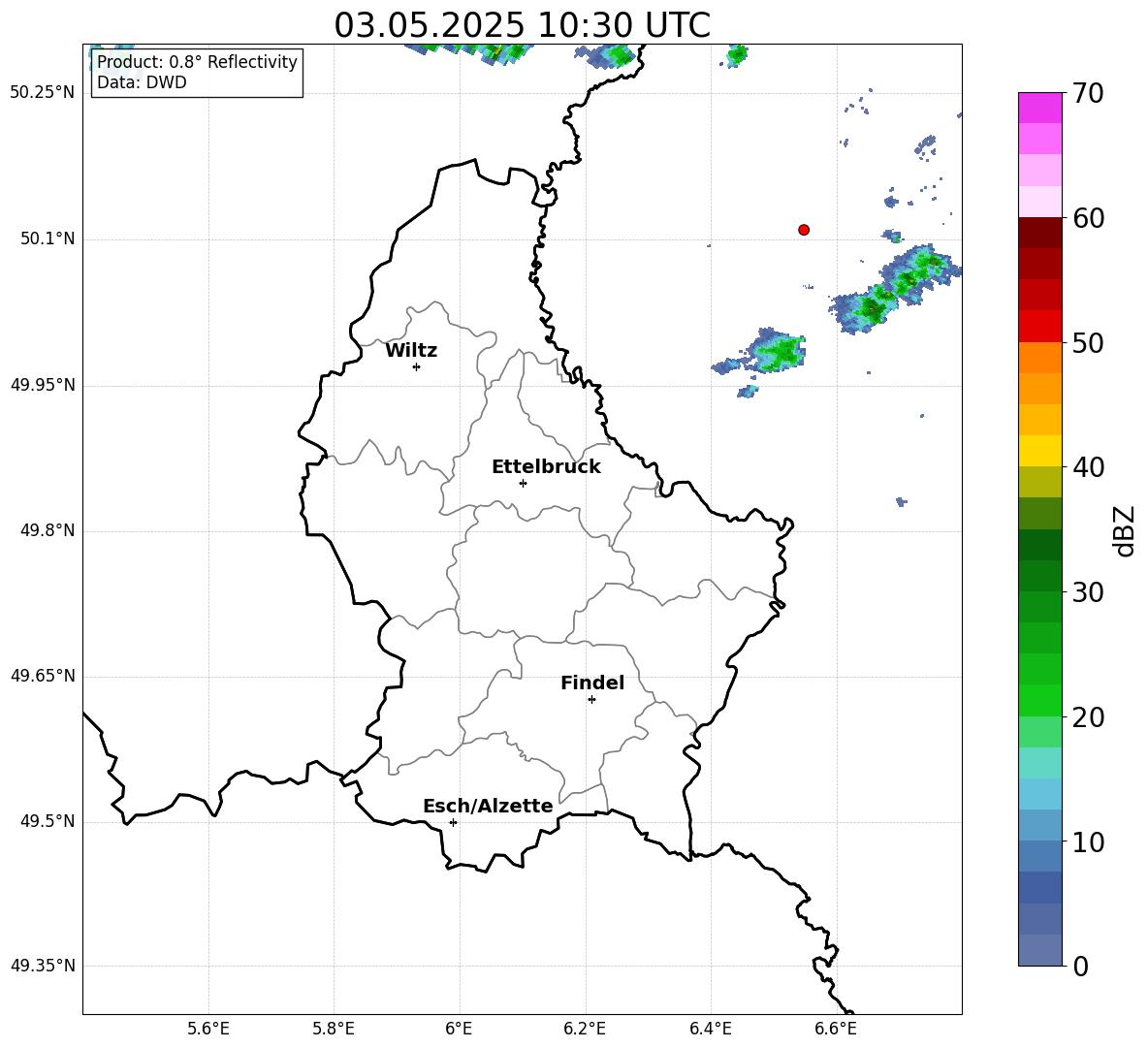Screen dimensions: 1148x1048
Task: Click the magenta top colorbar segment
Action: [x=1039, y=108]
